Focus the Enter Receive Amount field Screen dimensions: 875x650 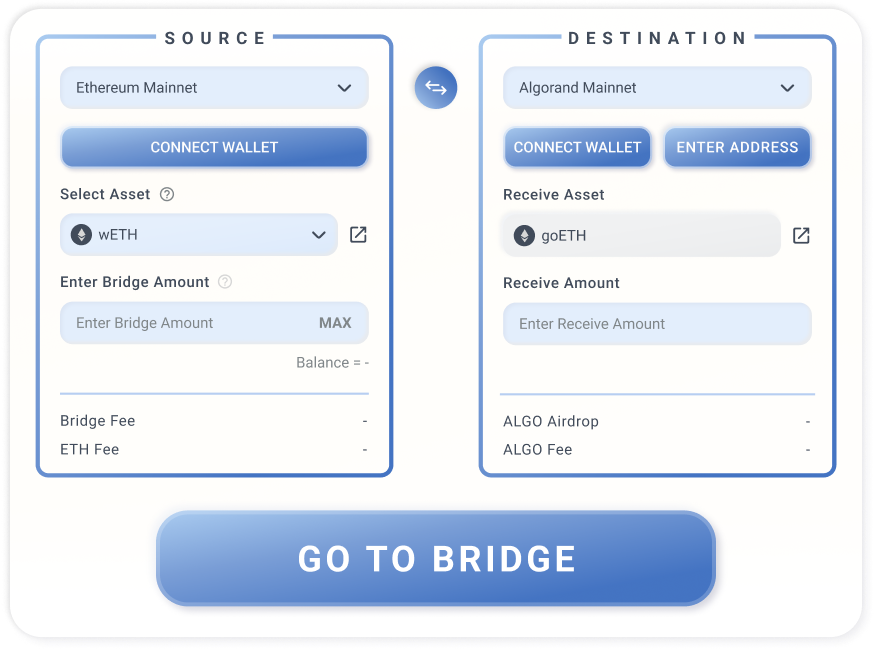pos(657,324)
